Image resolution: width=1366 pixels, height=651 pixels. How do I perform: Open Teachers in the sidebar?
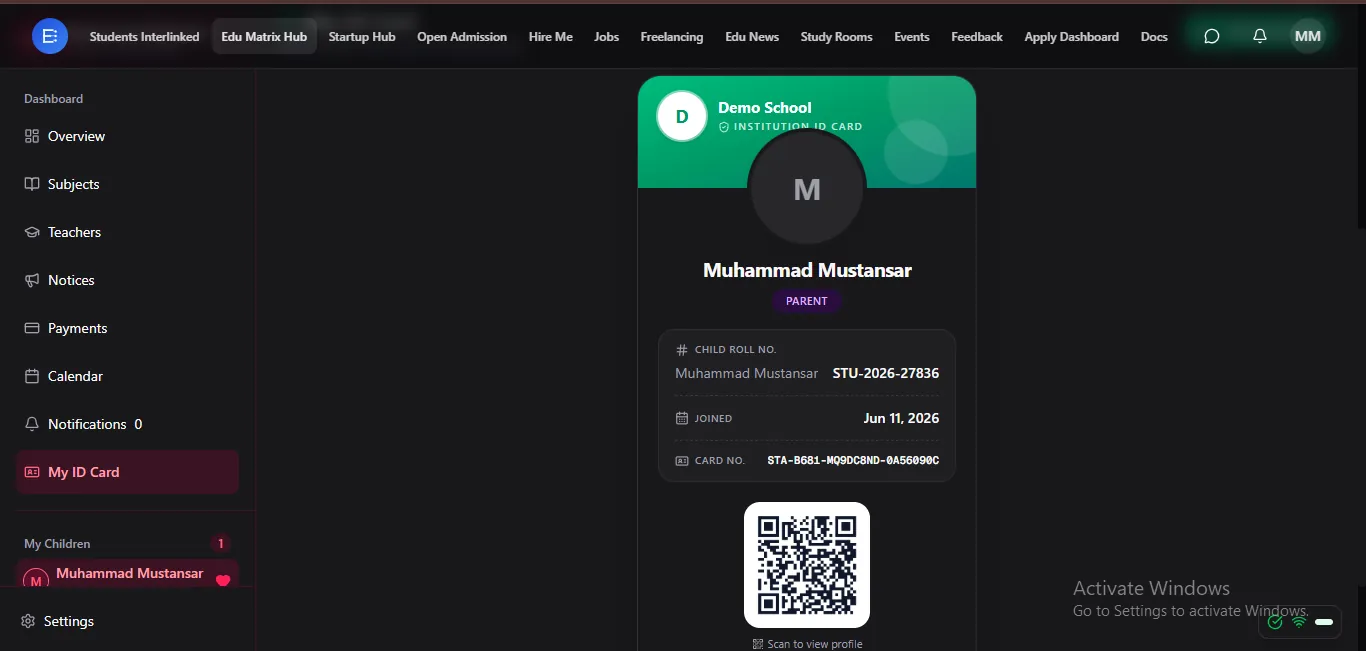point(127,232)
